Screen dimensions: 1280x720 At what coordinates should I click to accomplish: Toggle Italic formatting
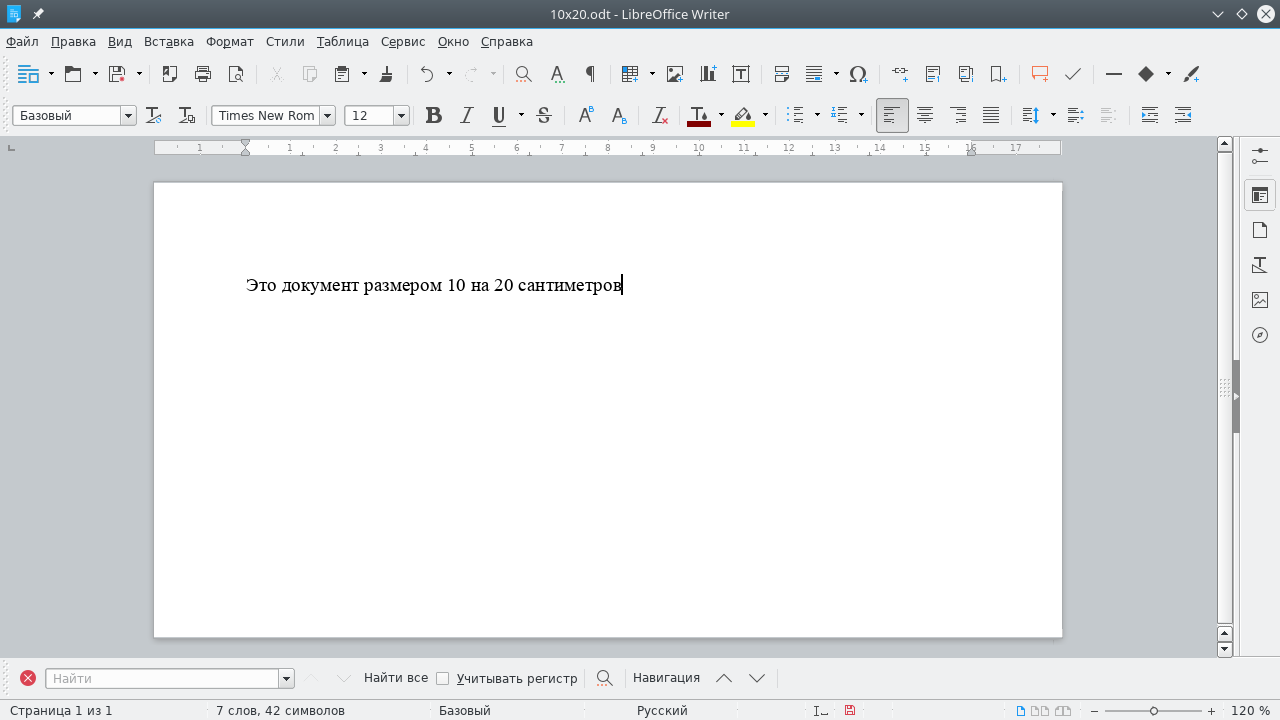click(466, 116)
